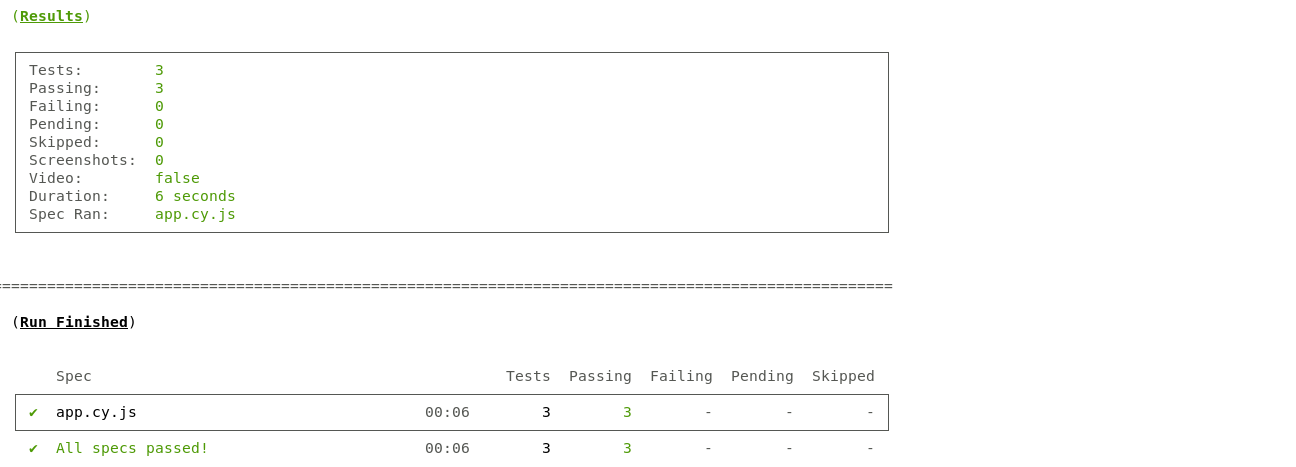Click the Screenshots count value
This screenshot has height=467, width=1296.
click(159, 160)
